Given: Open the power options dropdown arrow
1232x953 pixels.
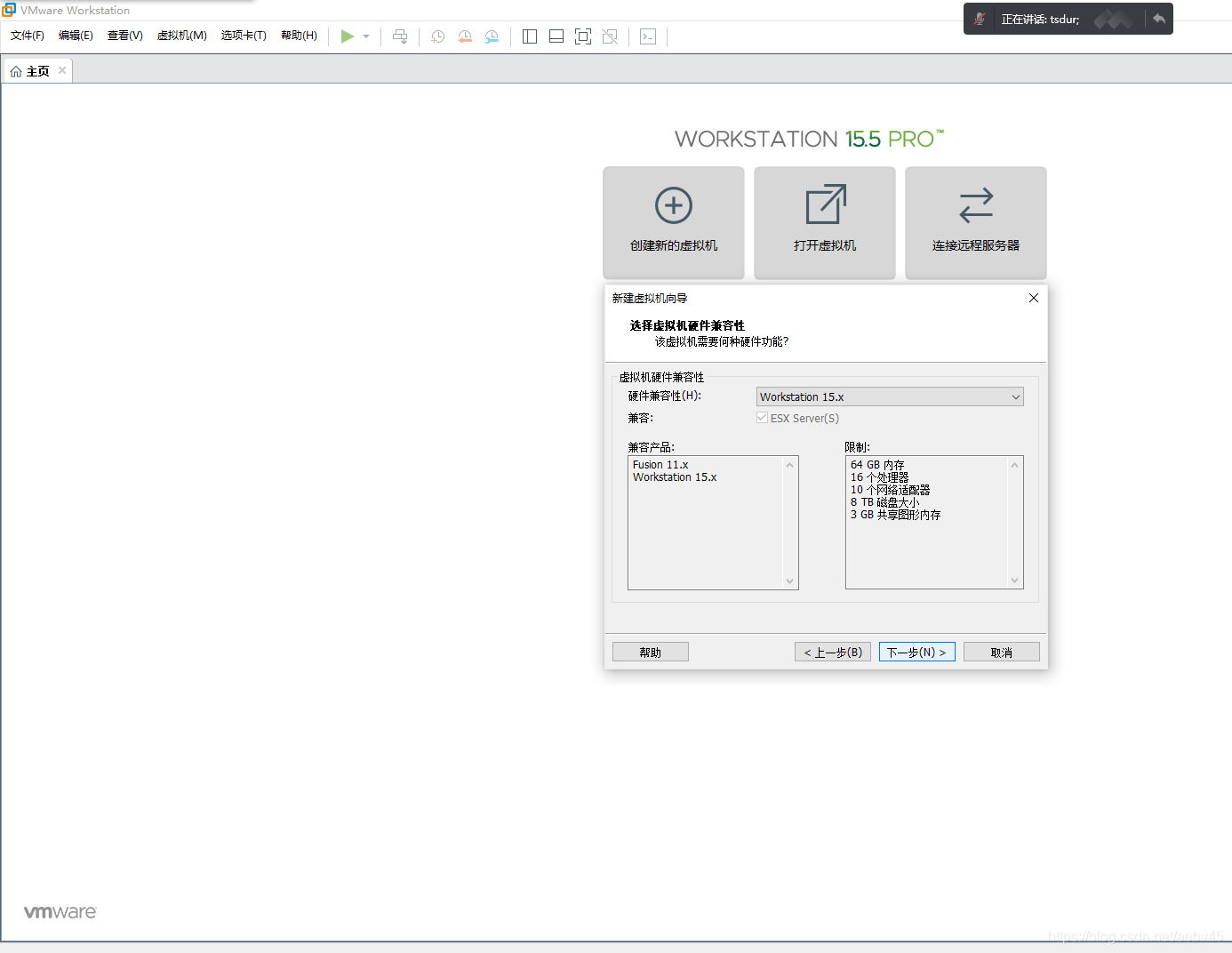Looking at the screenshot, I should [366, 36].
